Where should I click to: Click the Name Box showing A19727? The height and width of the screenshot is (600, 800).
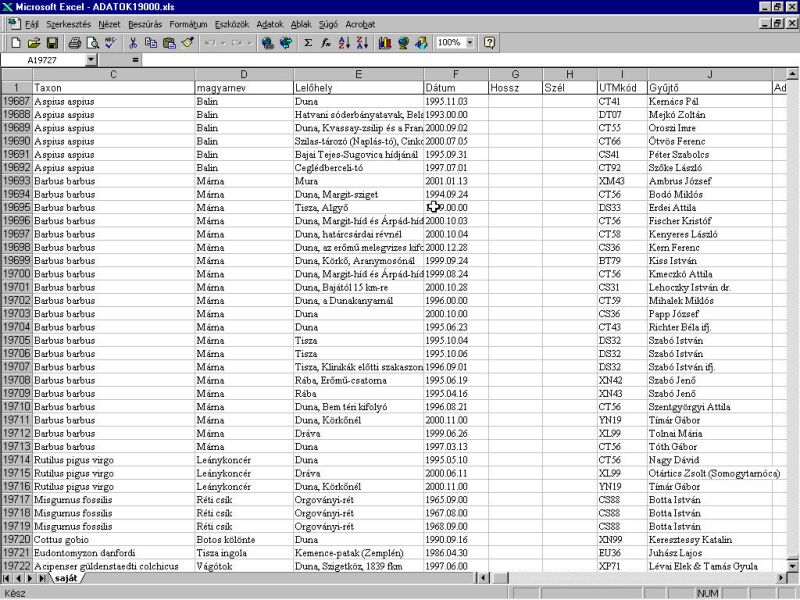click(x=43, y=60)
